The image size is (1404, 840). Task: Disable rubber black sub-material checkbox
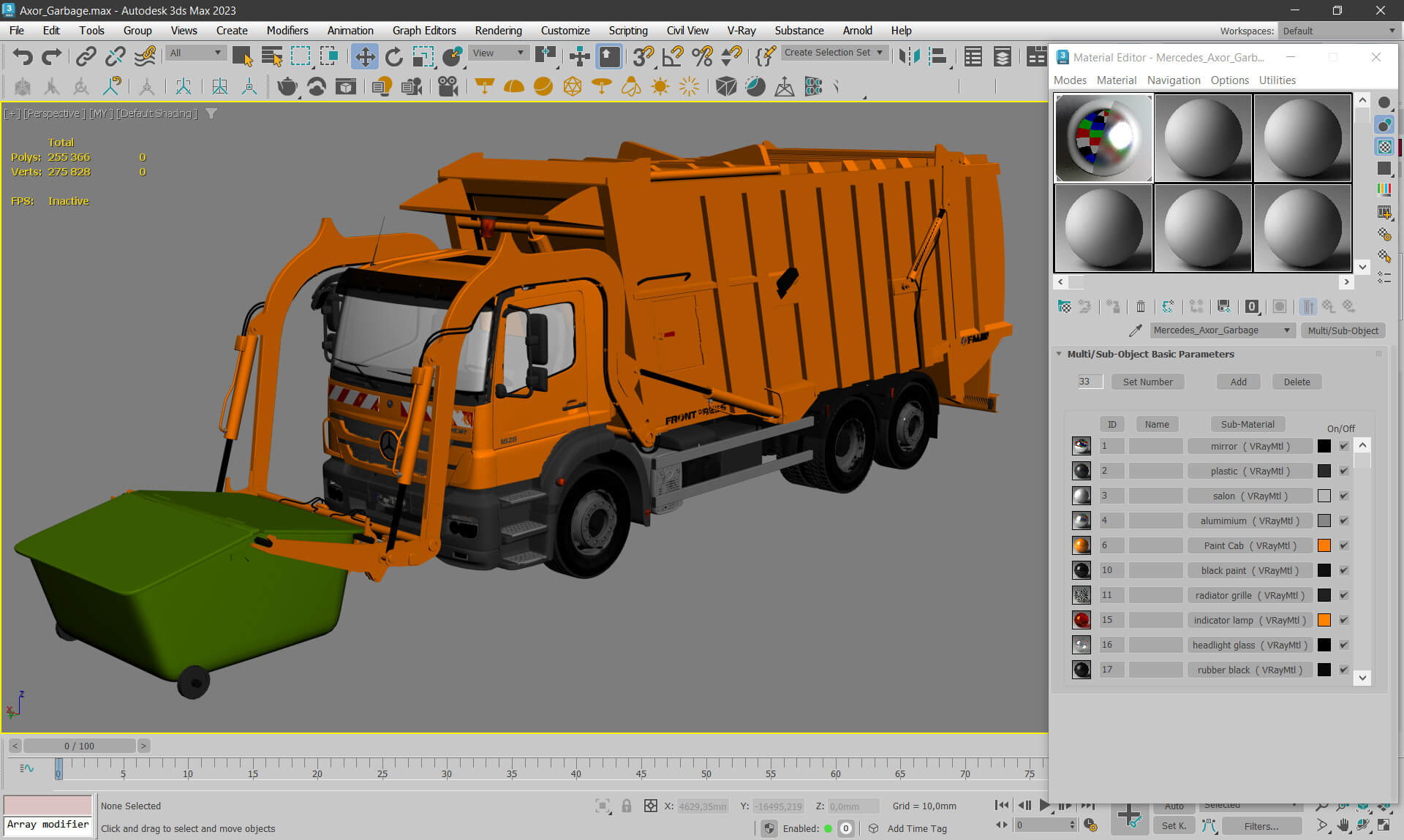(x=1343, y=670)
